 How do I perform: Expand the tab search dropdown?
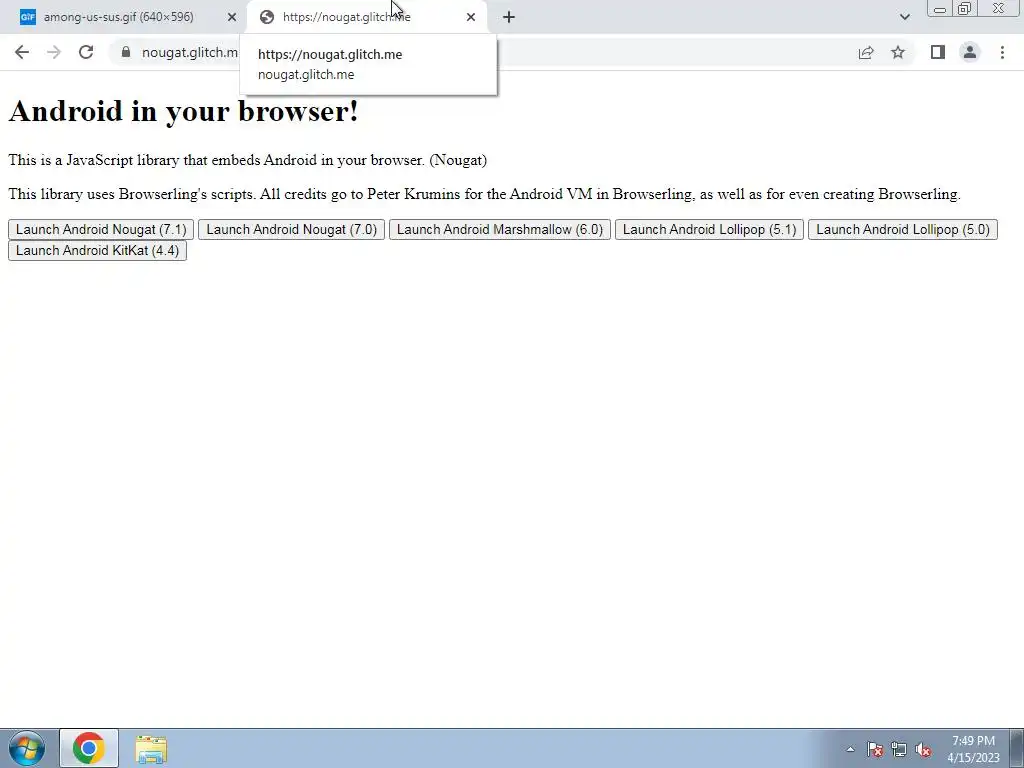coord(904,17)
